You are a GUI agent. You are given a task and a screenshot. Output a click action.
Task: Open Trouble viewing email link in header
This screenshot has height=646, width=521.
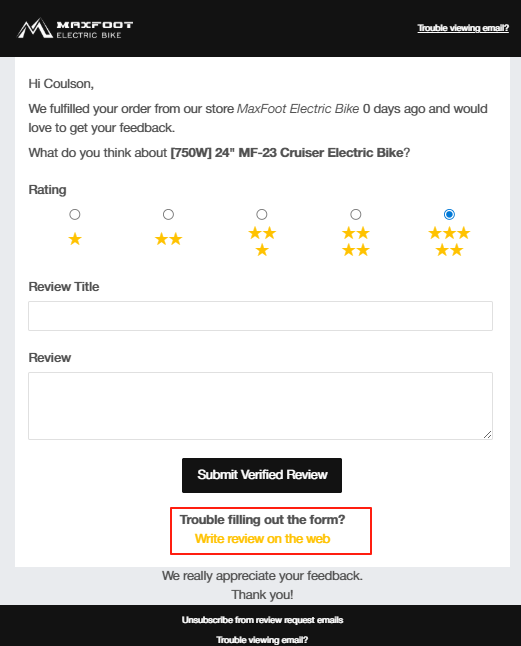(x=463, y=28)
